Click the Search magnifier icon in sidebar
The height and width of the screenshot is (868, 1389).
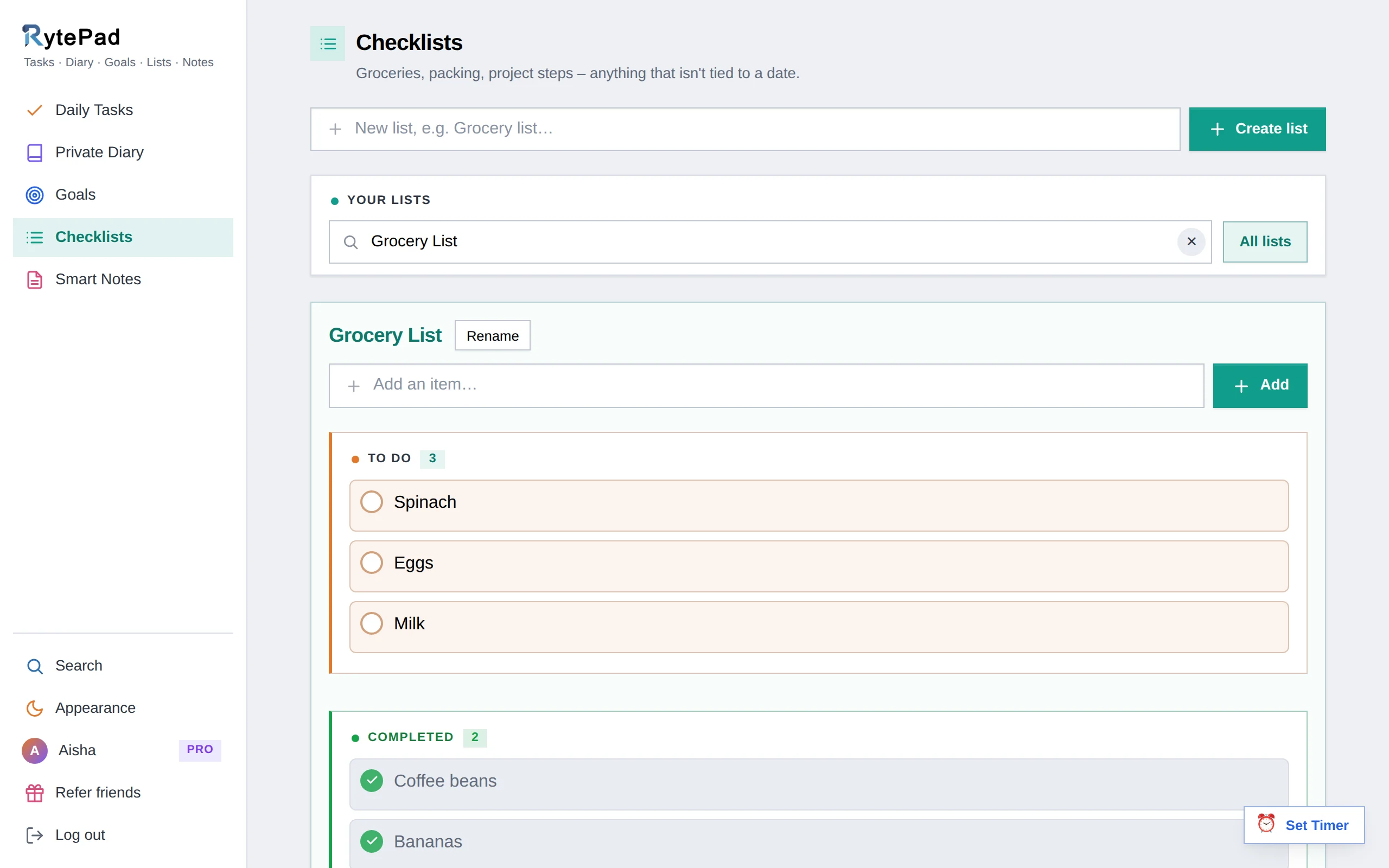point(34,666)
